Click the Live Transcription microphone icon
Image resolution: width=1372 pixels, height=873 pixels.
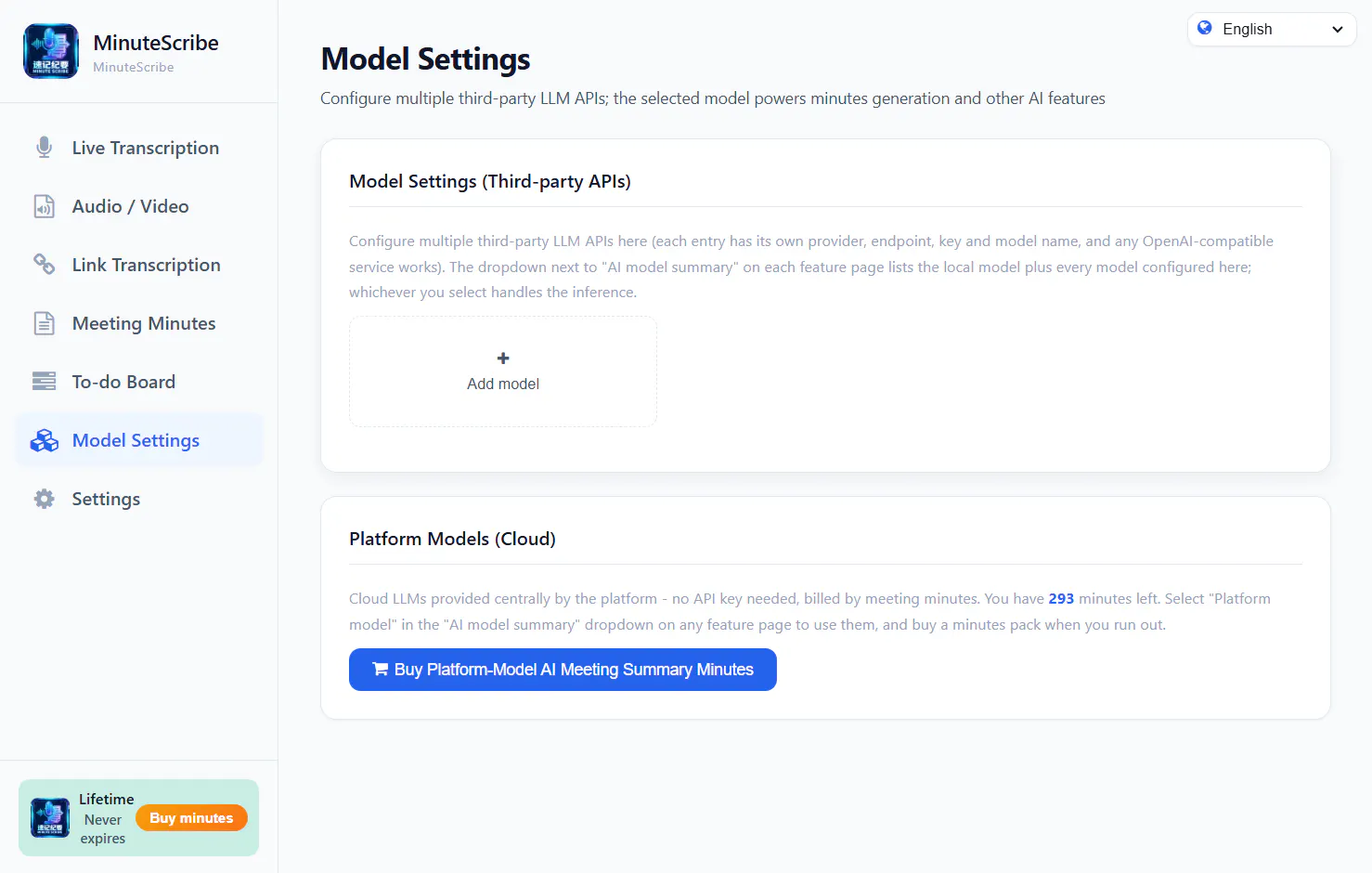(44, 148)
